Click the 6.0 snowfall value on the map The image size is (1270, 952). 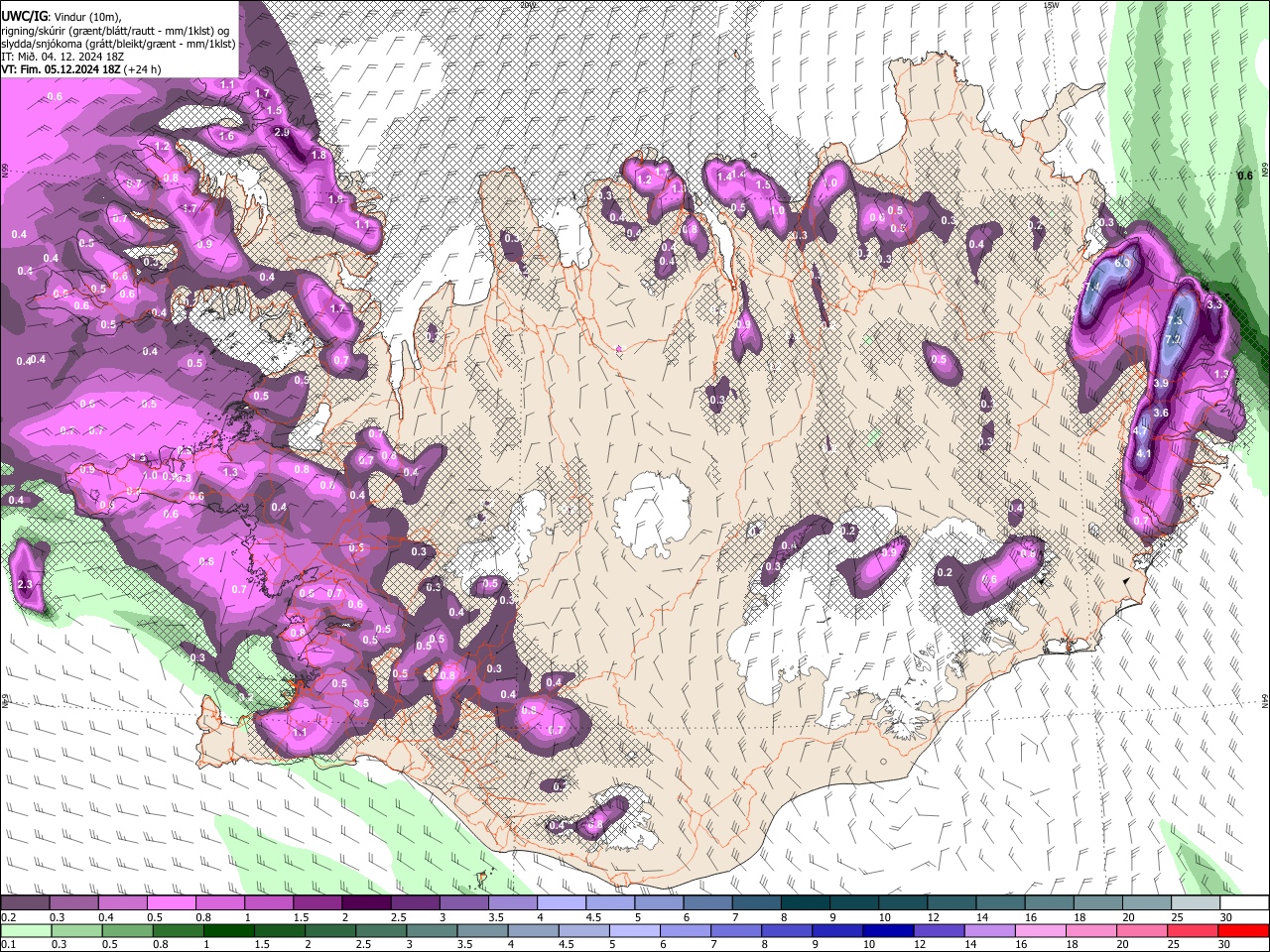coord(1122,264)
